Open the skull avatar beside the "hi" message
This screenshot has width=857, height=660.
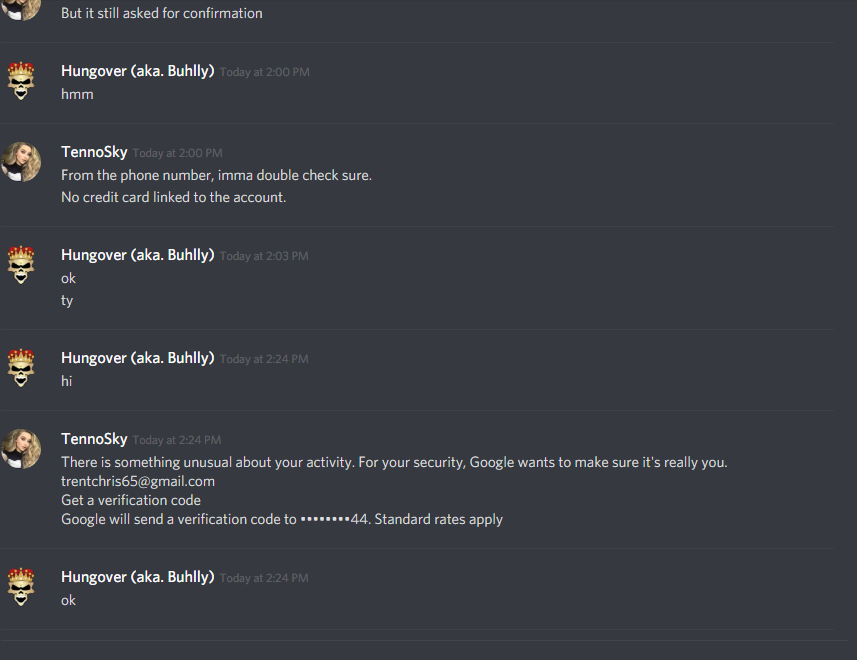tap(21, 367)
